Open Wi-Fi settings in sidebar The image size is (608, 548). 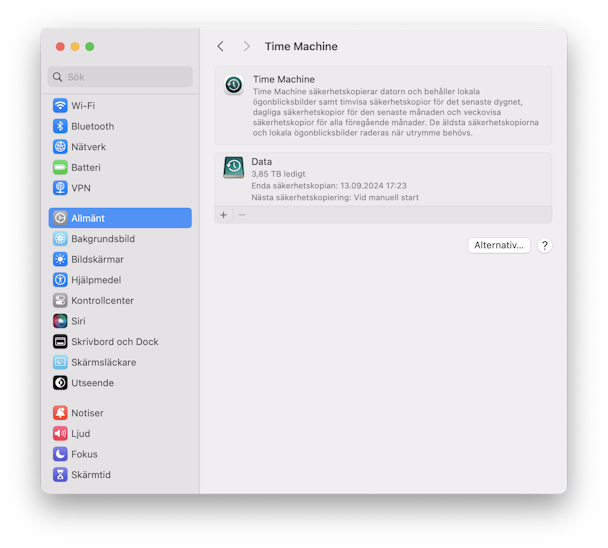120,105
